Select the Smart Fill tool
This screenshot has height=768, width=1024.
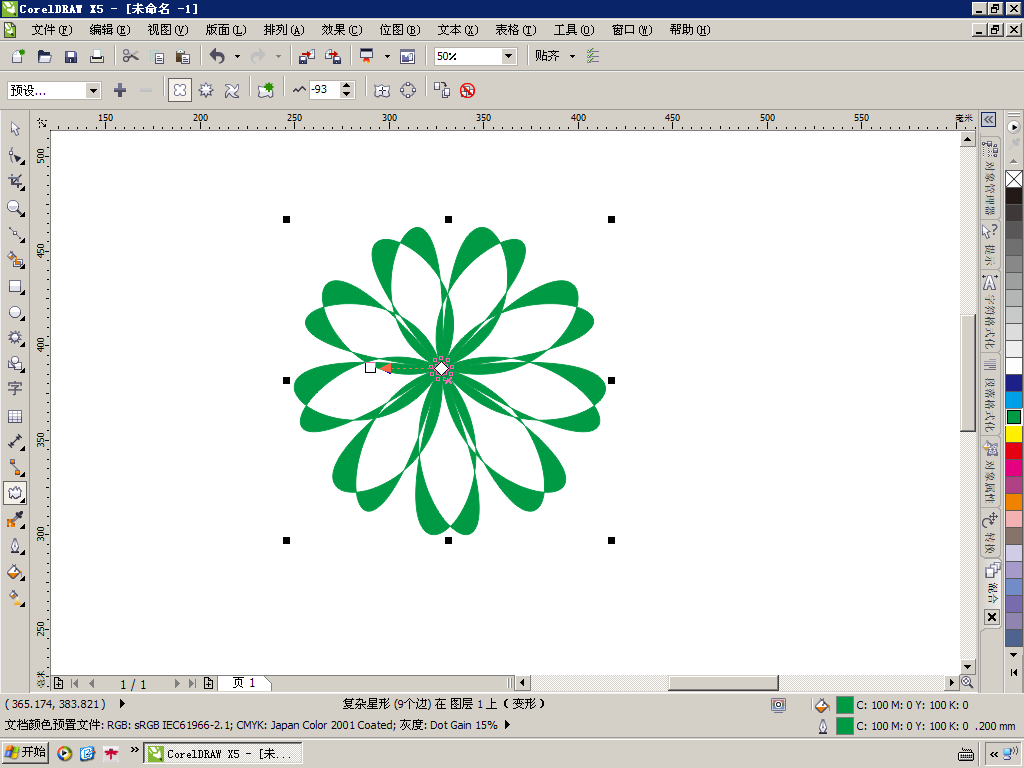click(15, 260)
